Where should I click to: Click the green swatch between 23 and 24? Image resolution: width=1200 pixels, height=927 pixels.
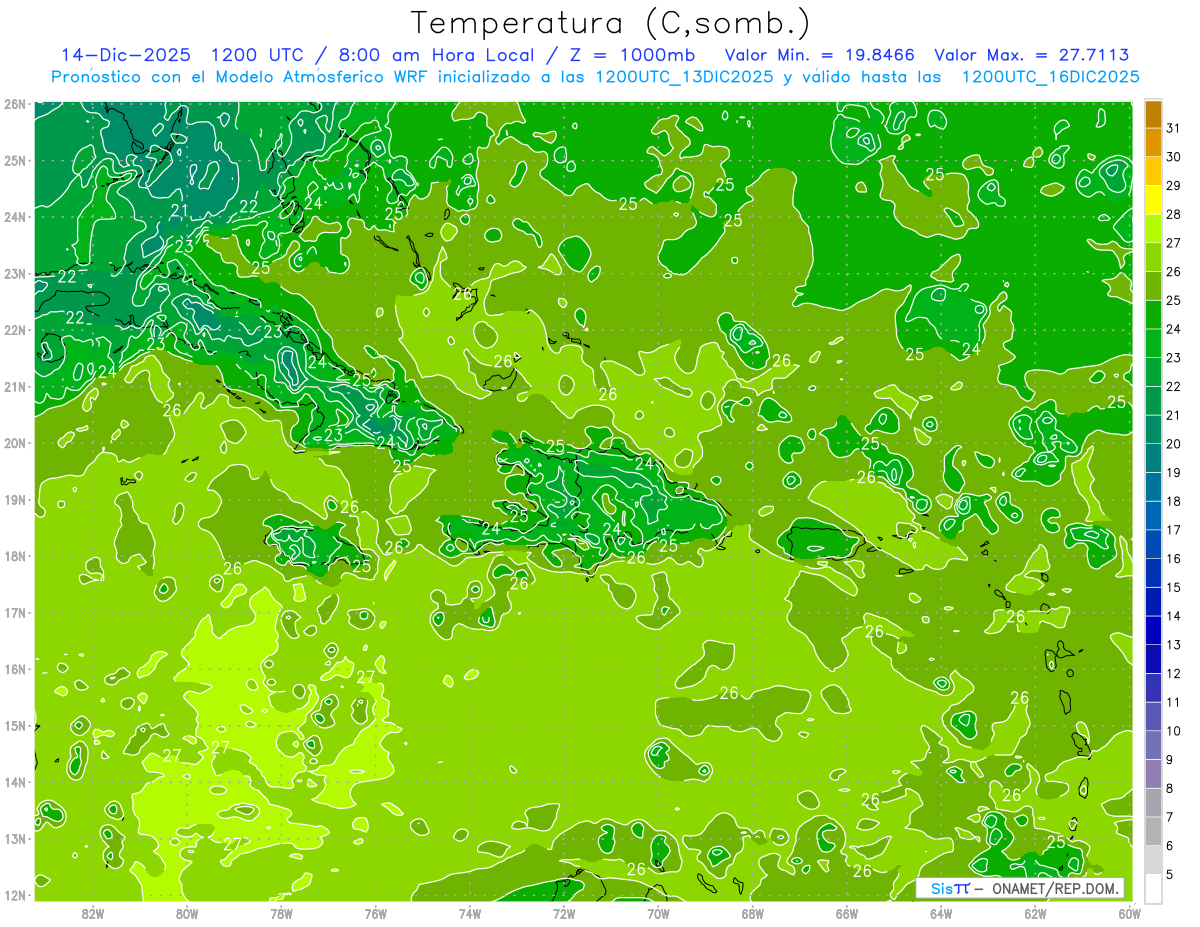(x=1153, y=344)
